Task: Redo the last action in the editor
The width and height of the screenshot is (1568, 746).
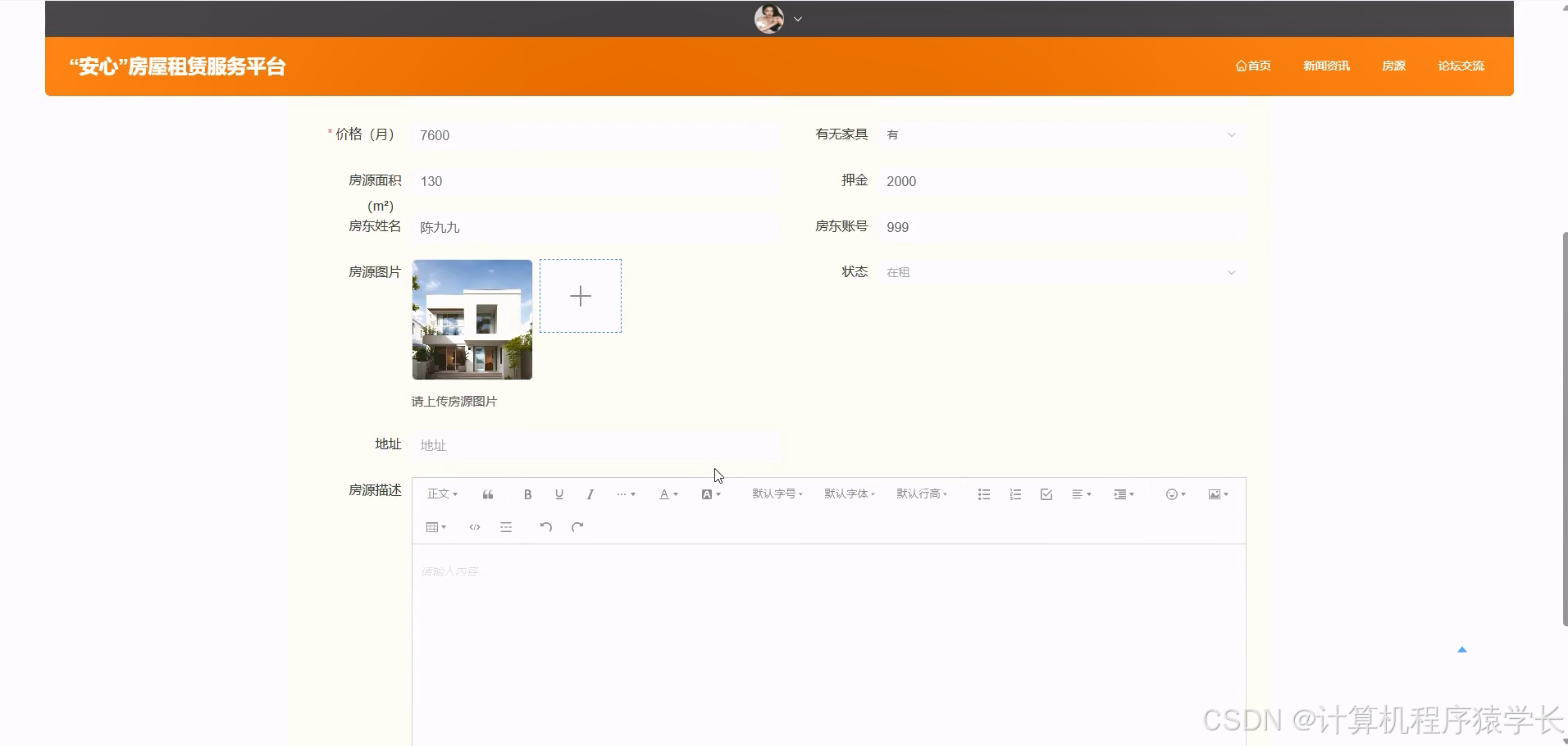Action: tap(577, 527)
